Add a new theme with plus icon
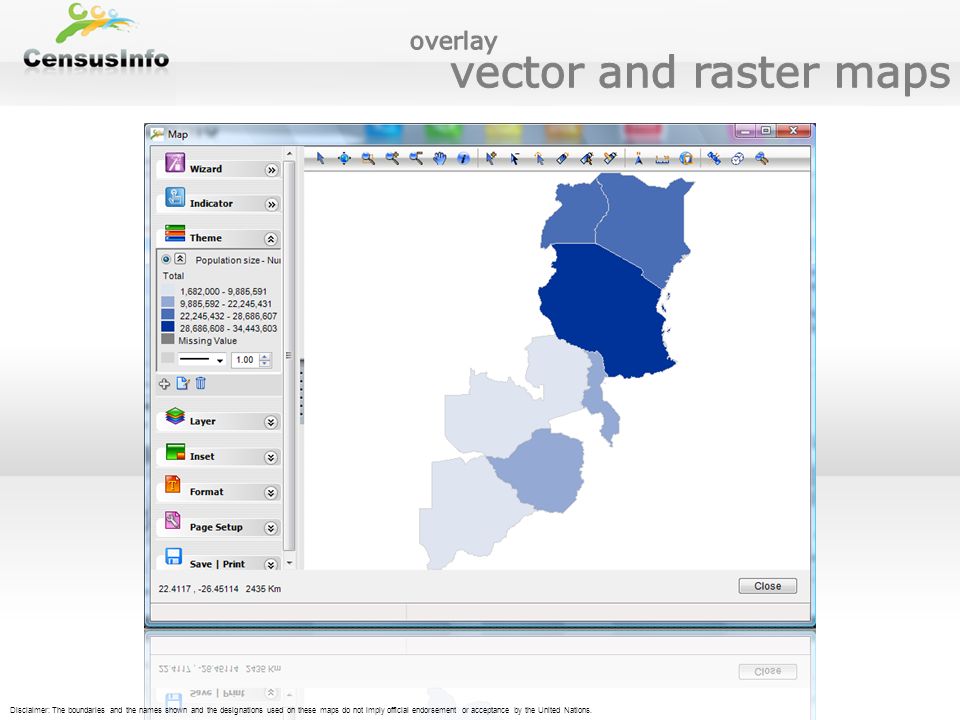 coord(164,384)
